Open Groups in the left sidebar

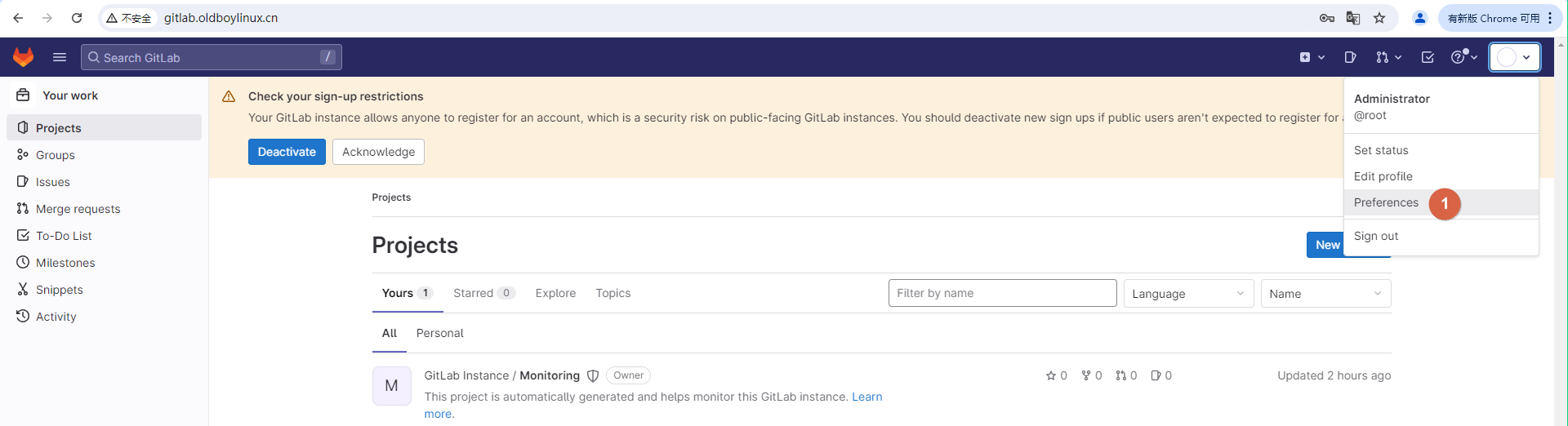click(104, 154)
